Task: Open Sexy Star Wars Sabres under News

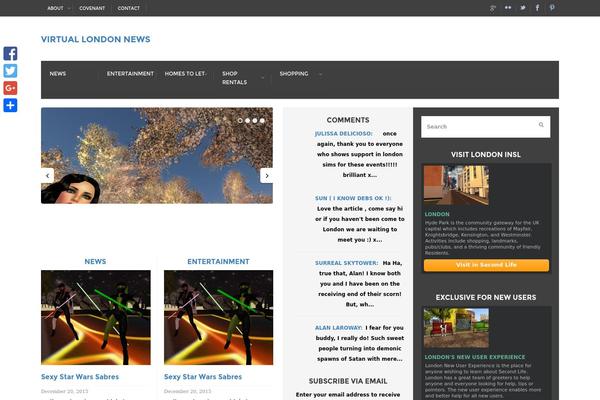Action: (80, 377)
